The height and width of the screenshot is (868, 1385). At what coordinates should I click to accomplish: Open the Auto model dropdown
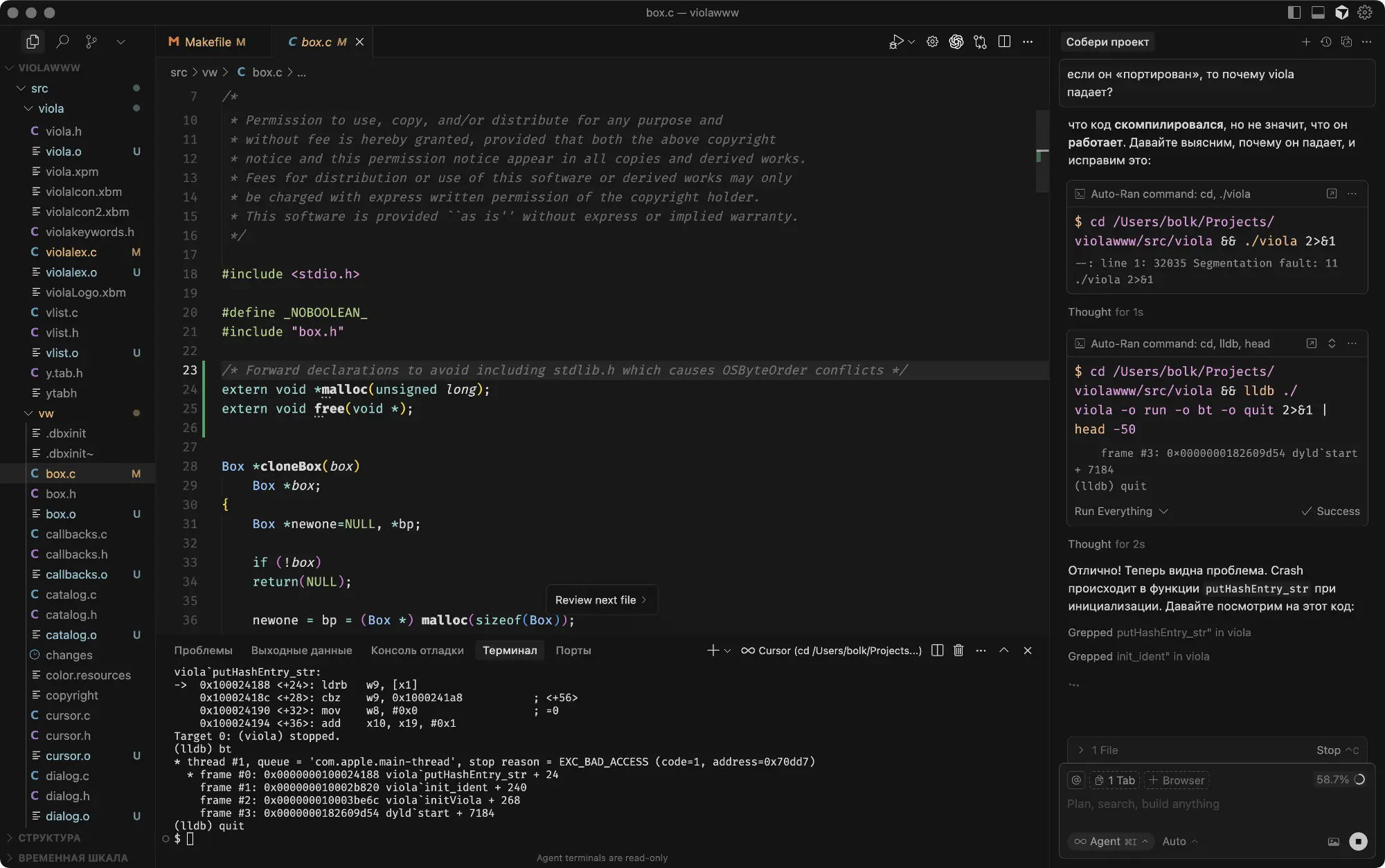[x=1179, y=841]
